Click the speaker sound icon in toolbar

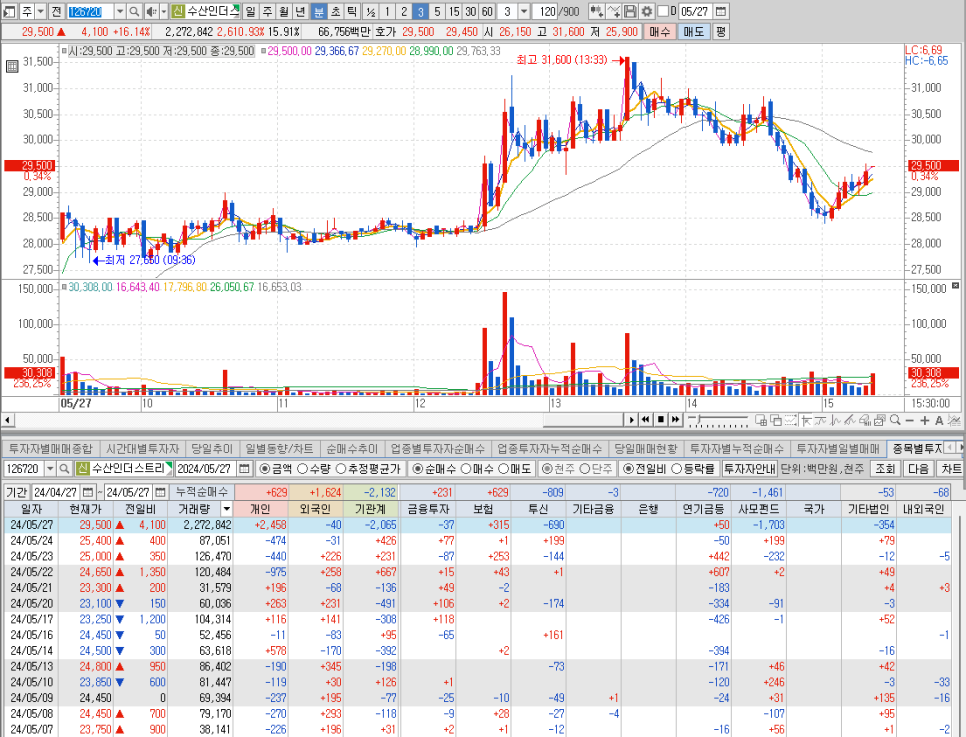(x=151, y=11)
